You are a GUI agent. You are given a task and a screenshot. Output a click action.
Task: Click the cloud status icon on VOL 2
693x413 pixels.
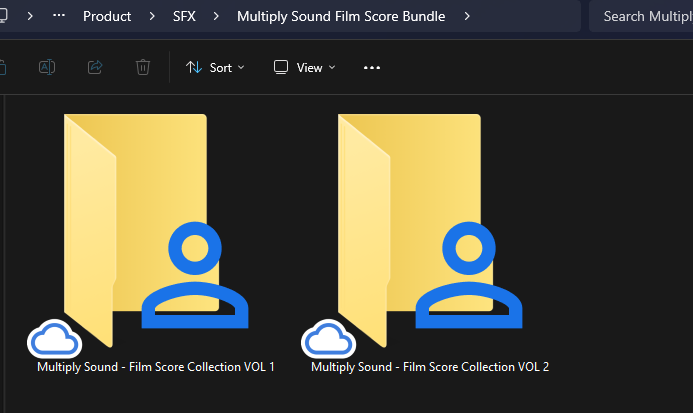point(328,339)
